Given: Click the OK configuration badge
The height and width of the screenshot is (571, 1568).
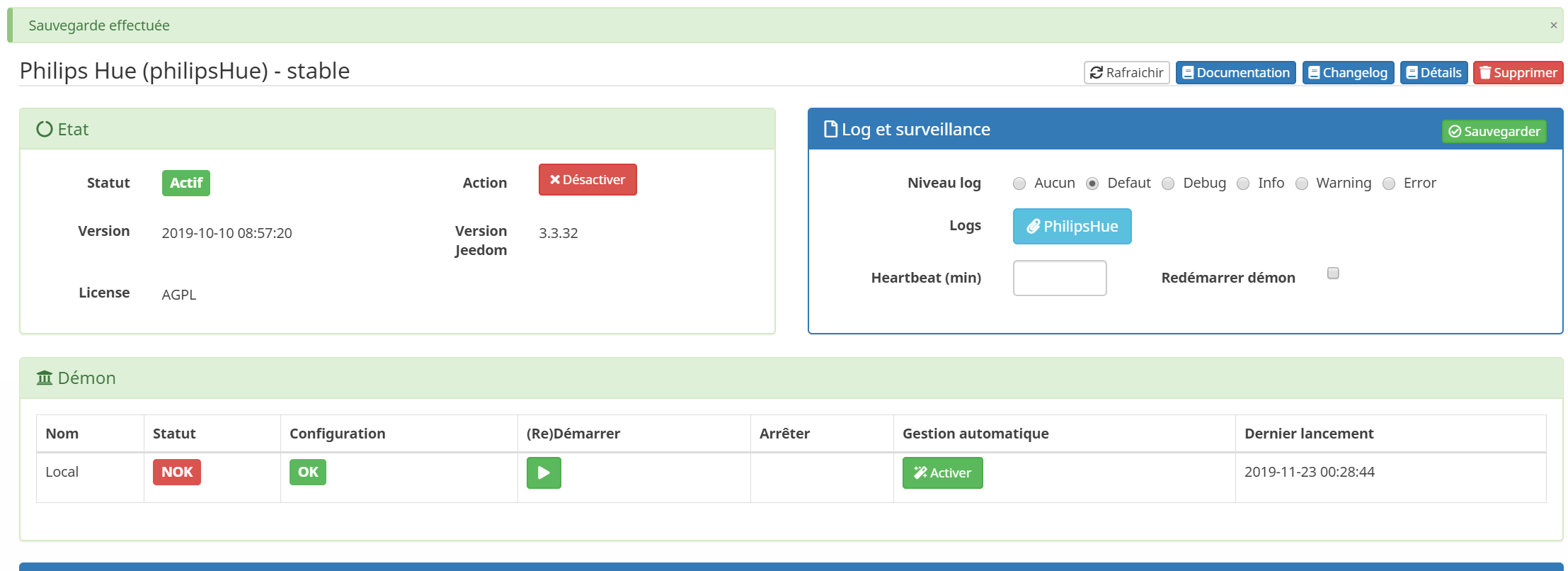Looking at the screenshot, I should [308, 472].
